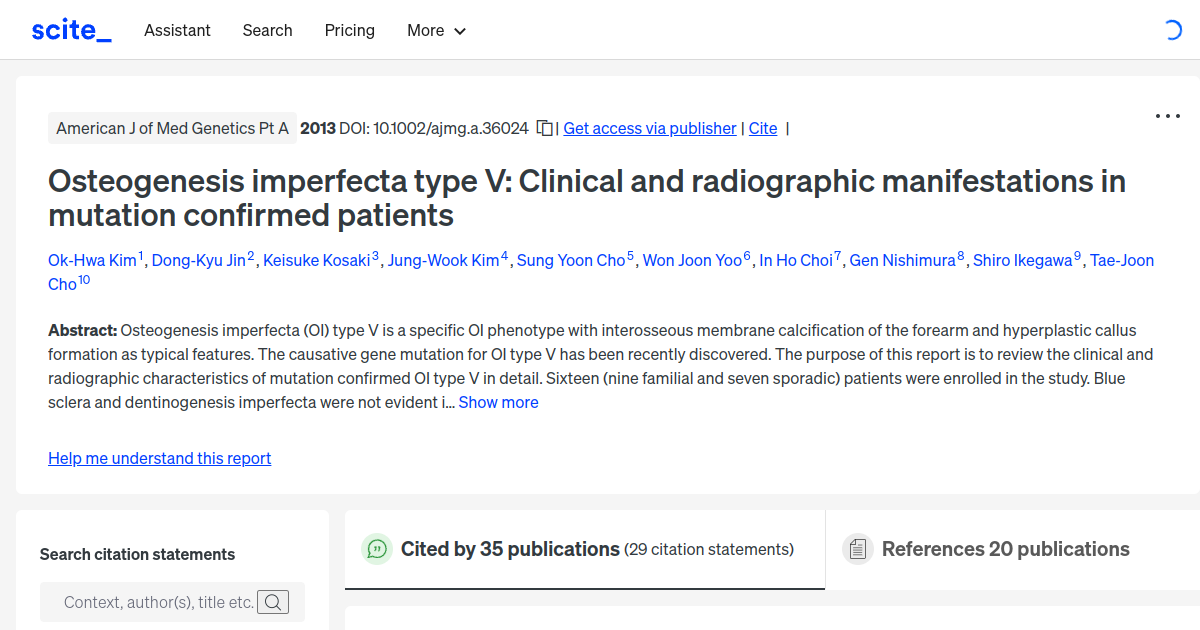1200x630 pixels.
Task: Open the Cite link
Action: 763,128
